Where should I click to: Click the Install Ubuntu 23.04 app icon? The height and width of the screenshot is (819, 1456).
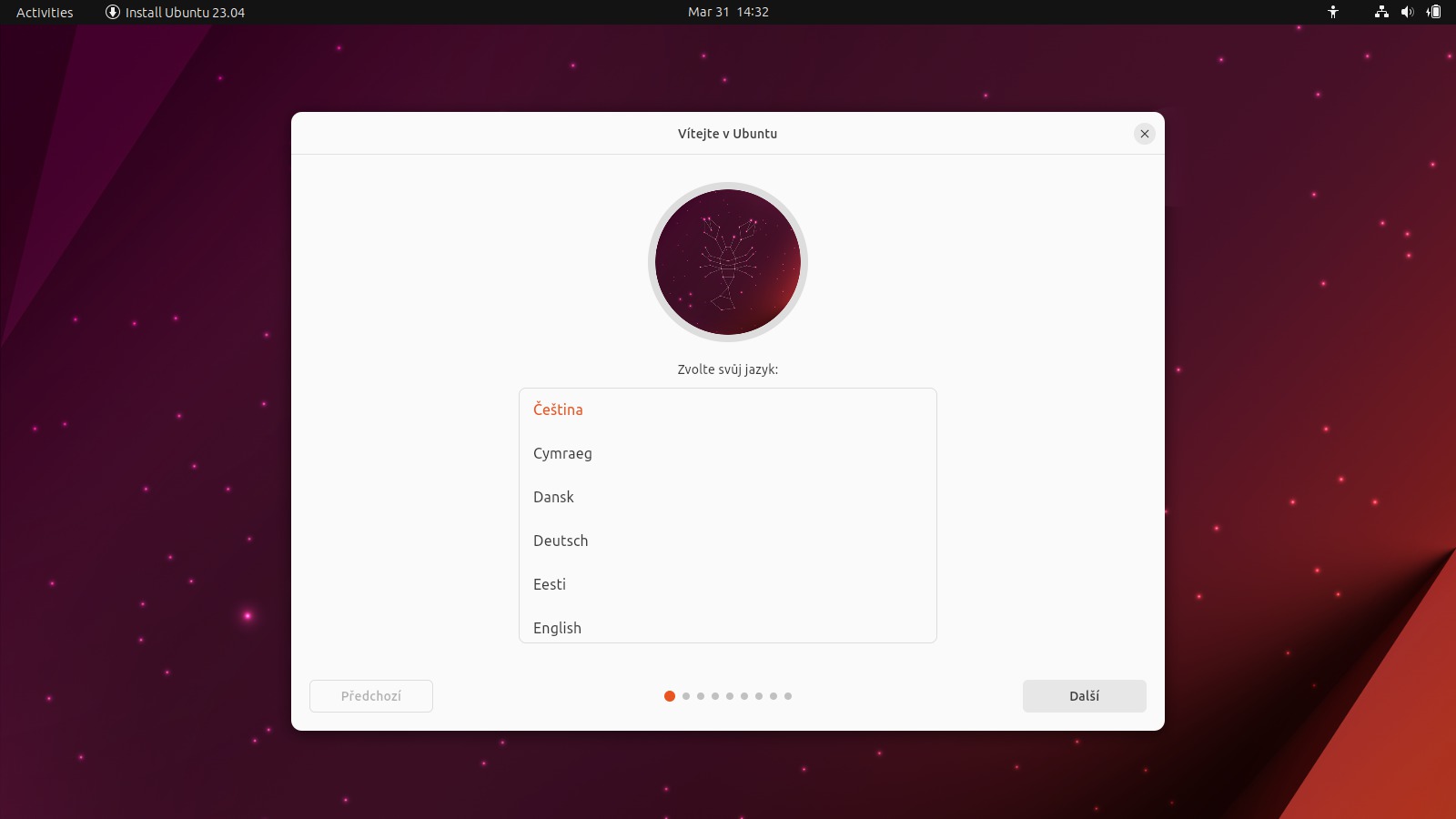[113, 12]
